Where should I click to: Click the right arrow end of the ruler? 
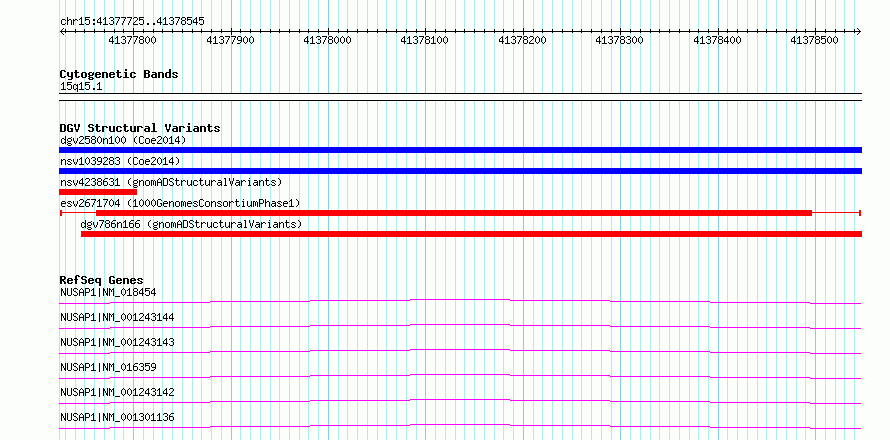pos(859,31)
